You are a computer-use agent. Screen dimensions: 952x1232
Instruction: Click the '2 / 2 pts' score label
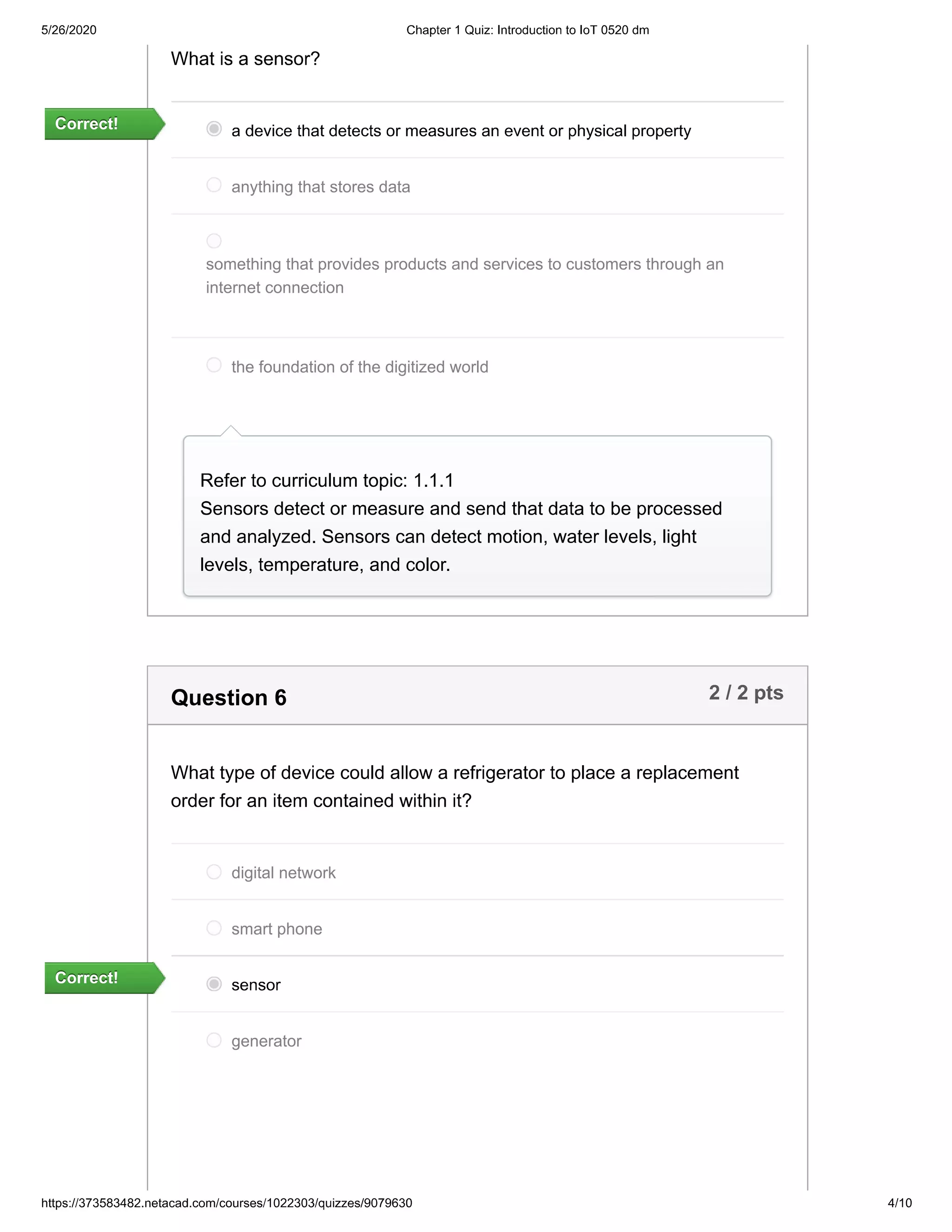(746, 693)
